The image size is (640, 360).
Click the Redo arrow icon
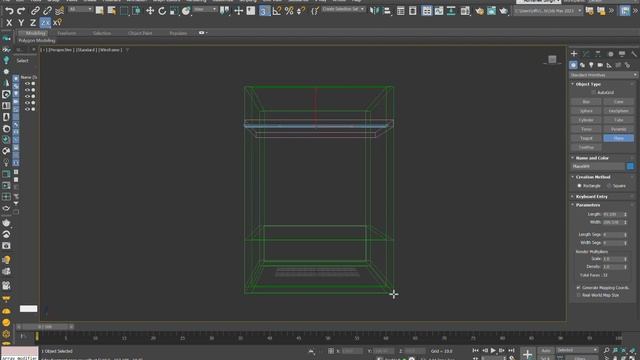tap(21, 11)
